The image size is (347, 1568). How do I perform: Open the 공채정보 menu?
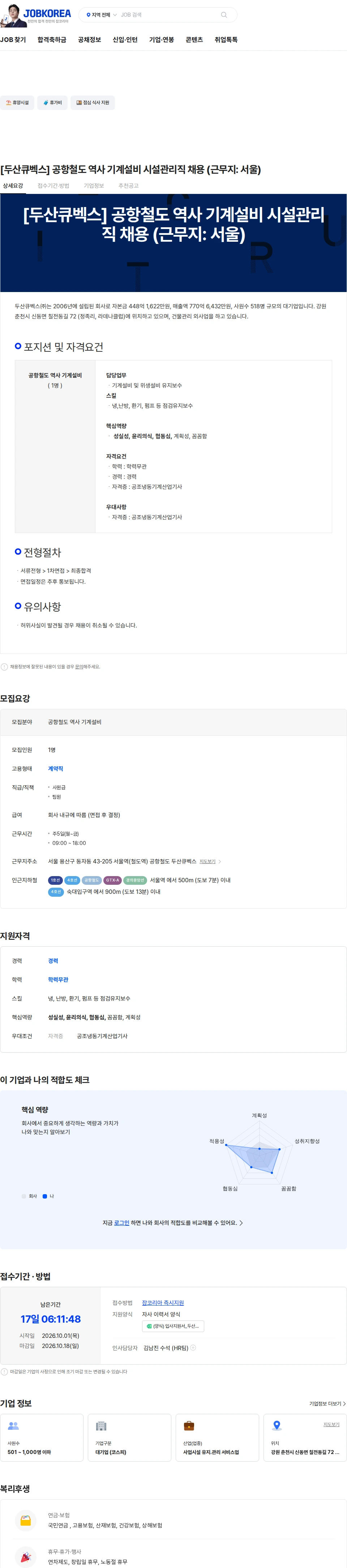[89, 39]
